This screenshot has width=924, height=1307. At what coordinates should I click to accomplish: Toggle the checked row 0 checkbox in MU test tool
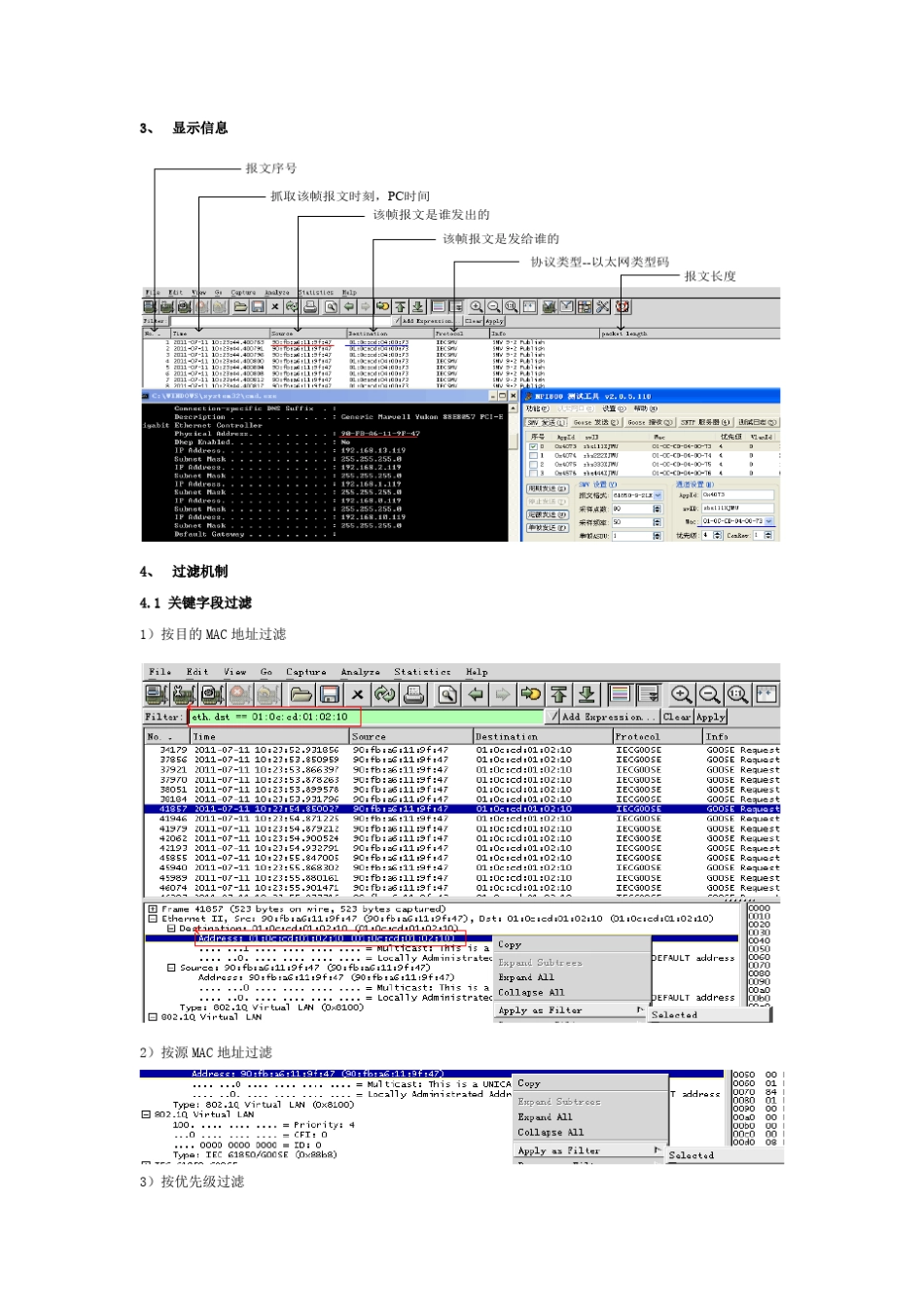coord(533,446)
